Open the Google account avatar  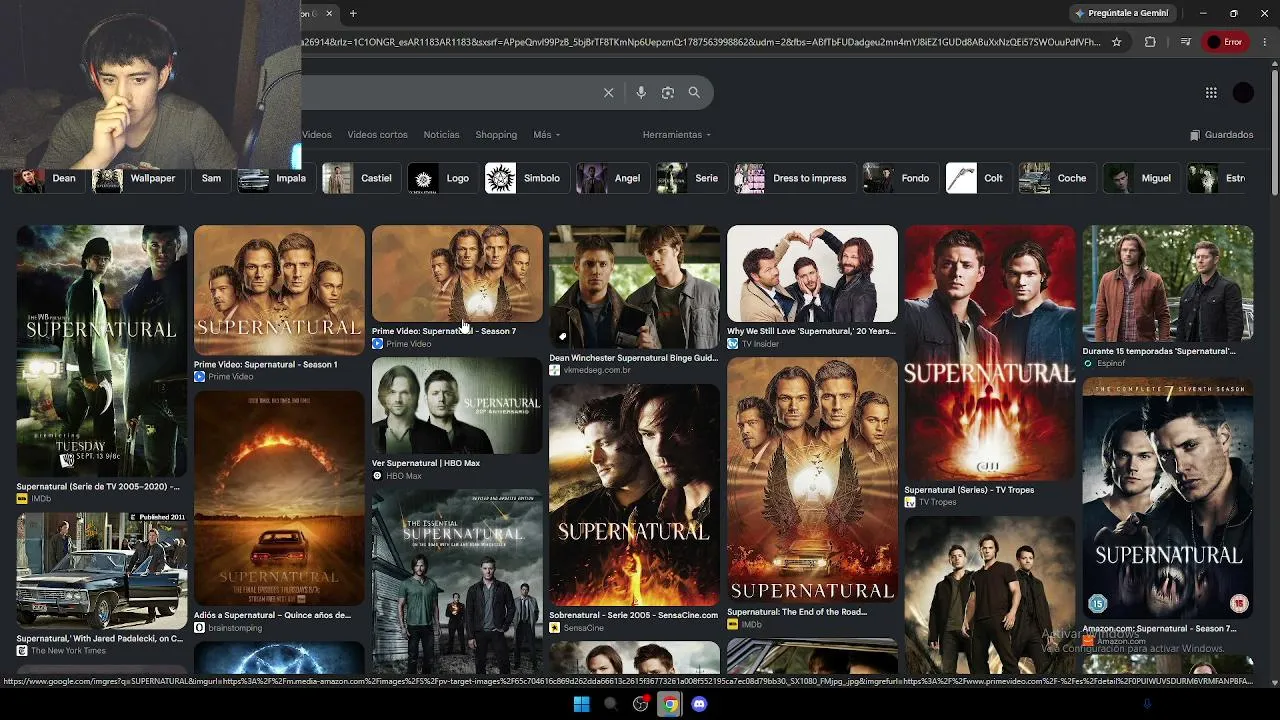coord(1243,93)
